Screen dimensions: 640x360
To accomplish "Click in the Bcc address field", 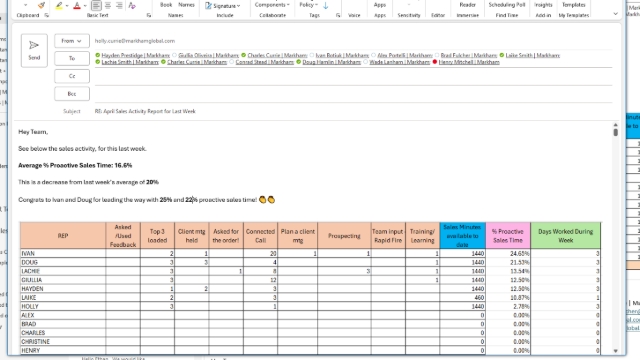I will coord(353,94).
